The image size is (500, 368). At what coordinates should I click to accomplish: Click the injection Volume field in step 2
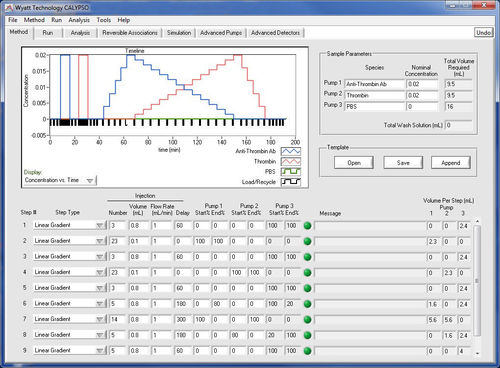[138, 241]
